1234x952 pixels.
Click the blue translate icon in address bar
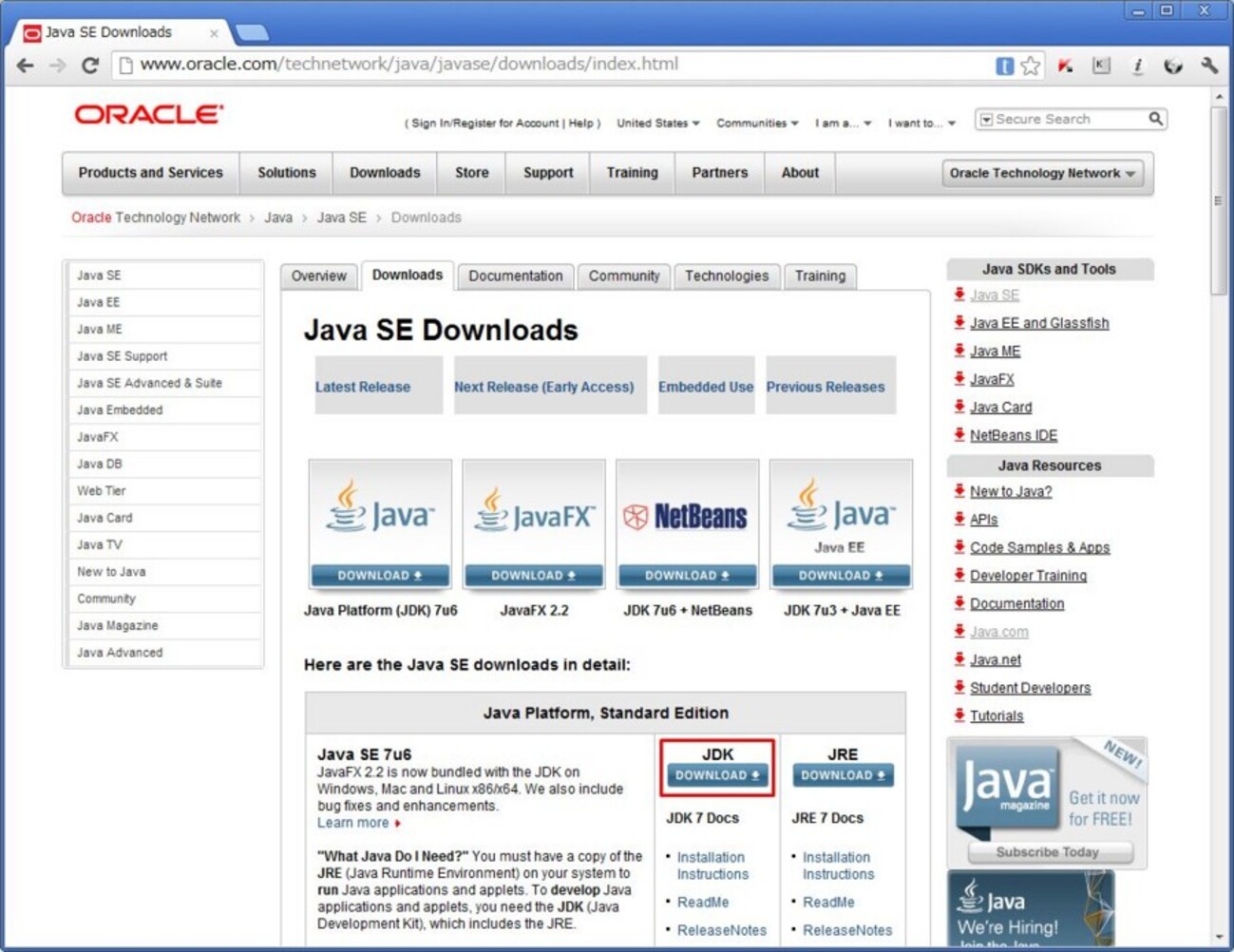point(1004,66)
